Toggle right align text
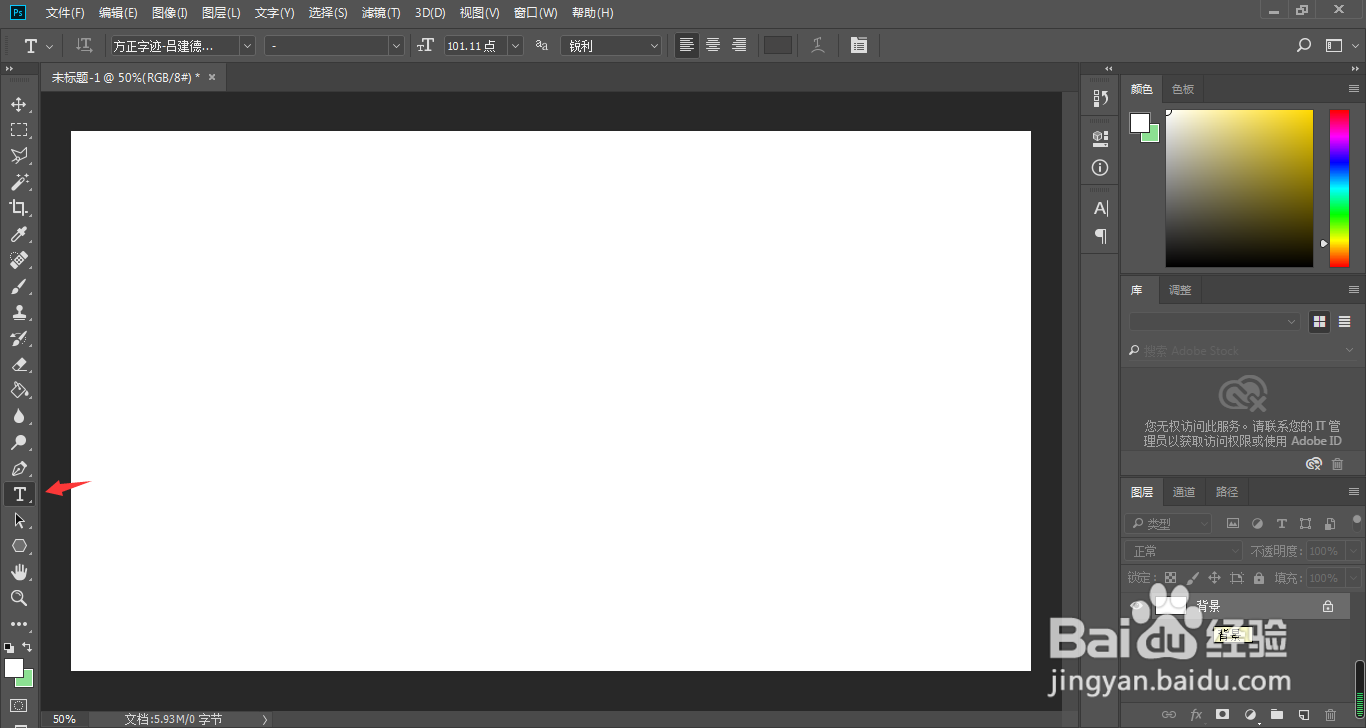 (x=739, y=45)
